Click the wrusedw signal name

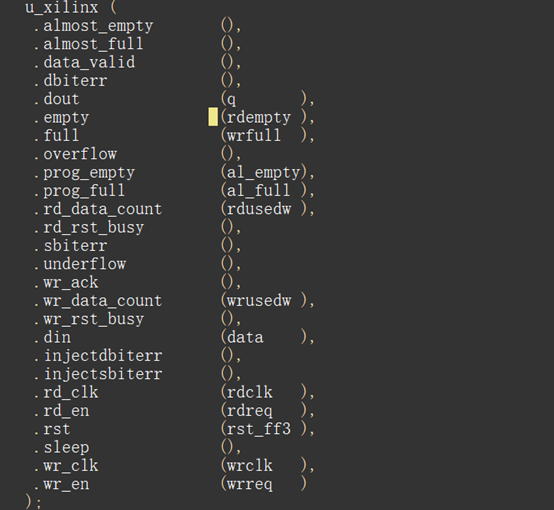(x=259, y=301)
